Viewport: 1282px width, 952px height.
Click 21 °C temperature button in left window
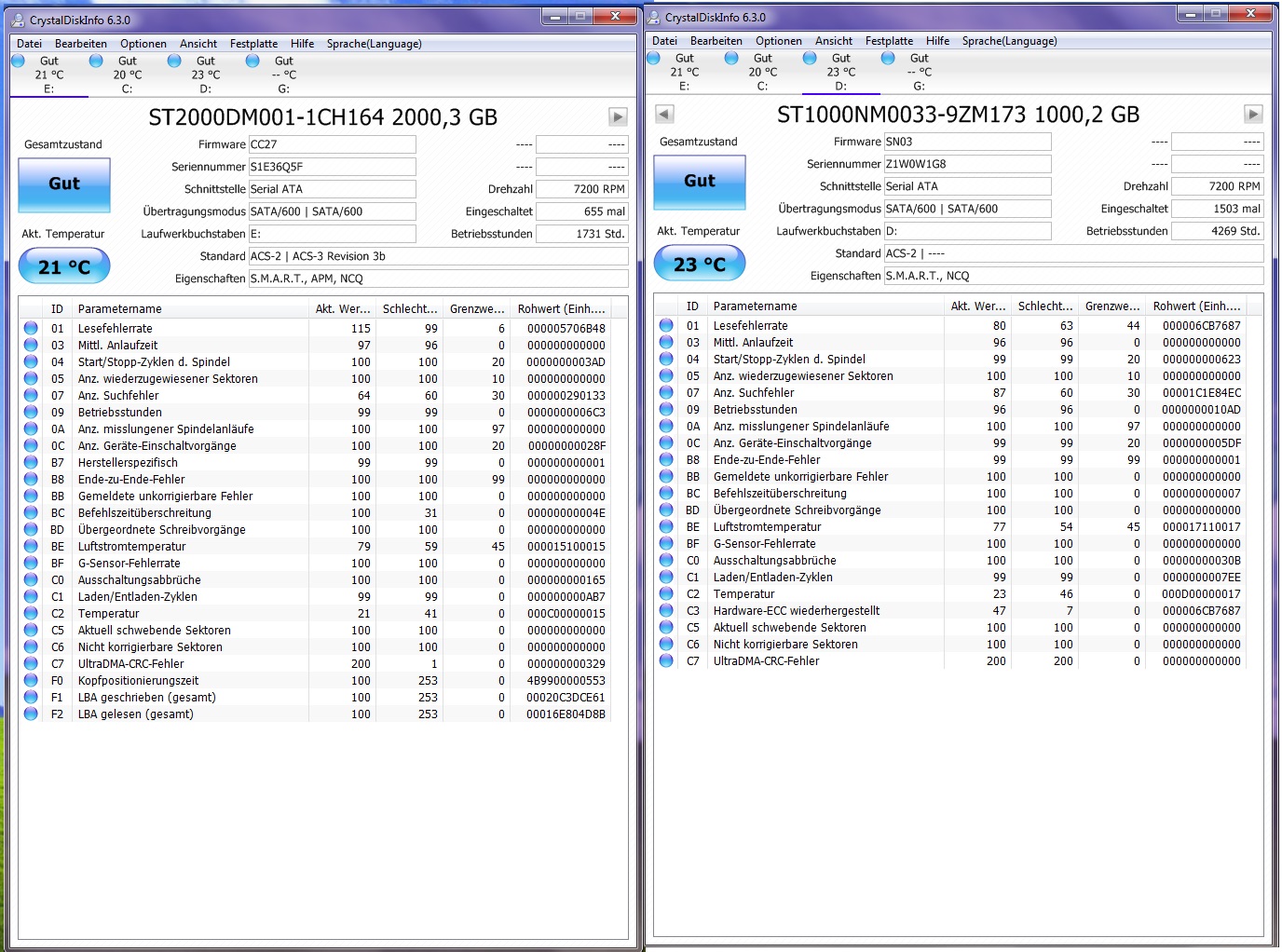point(64,266)
